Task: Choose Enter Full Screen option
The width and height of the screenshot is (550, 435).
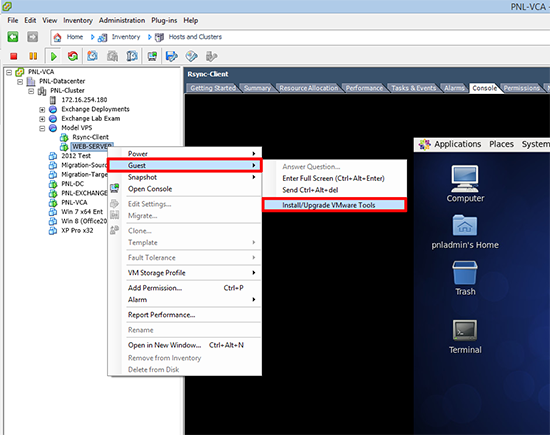Action: point(335,178)
